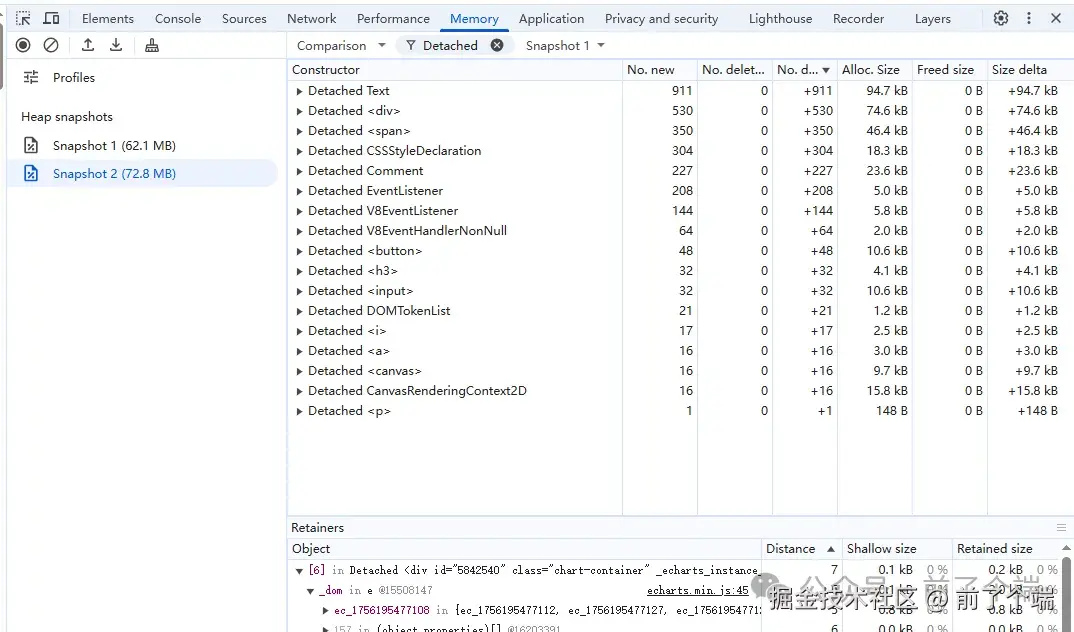Click the record heap snapshot button
The image size is (1074, 632).
[23, 45]
